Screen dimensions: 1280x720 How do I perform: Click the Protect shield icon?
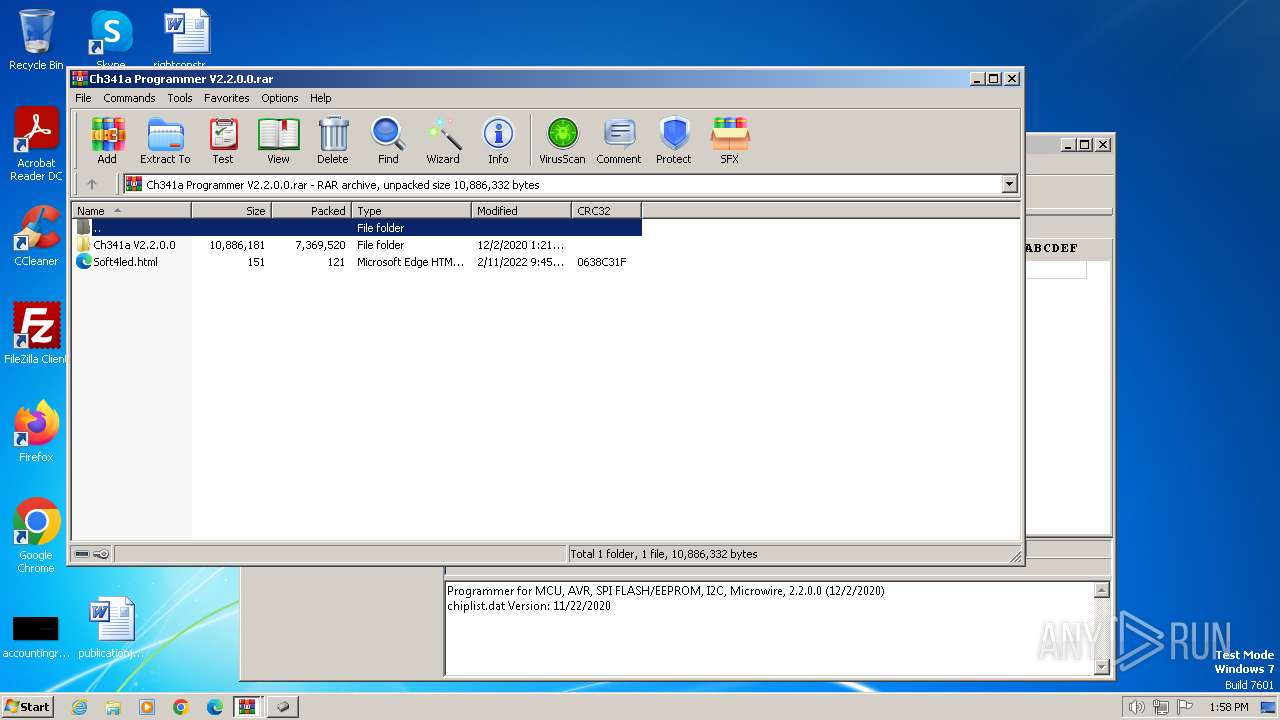point(674,140)
